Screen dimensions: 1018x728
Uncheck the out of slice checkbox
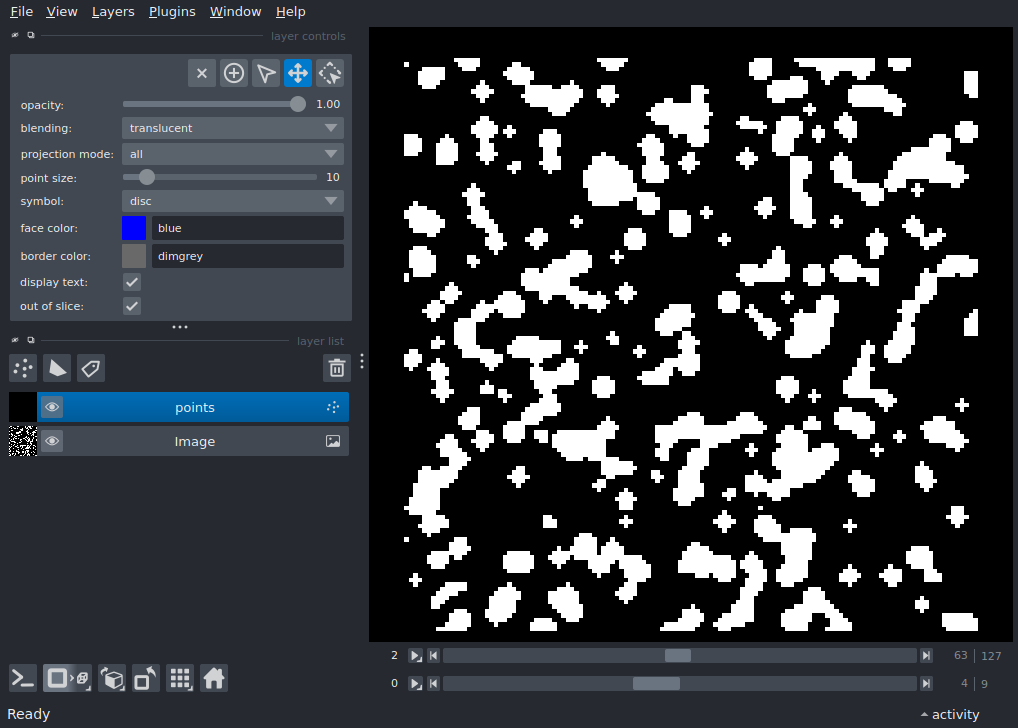(132, 306)
